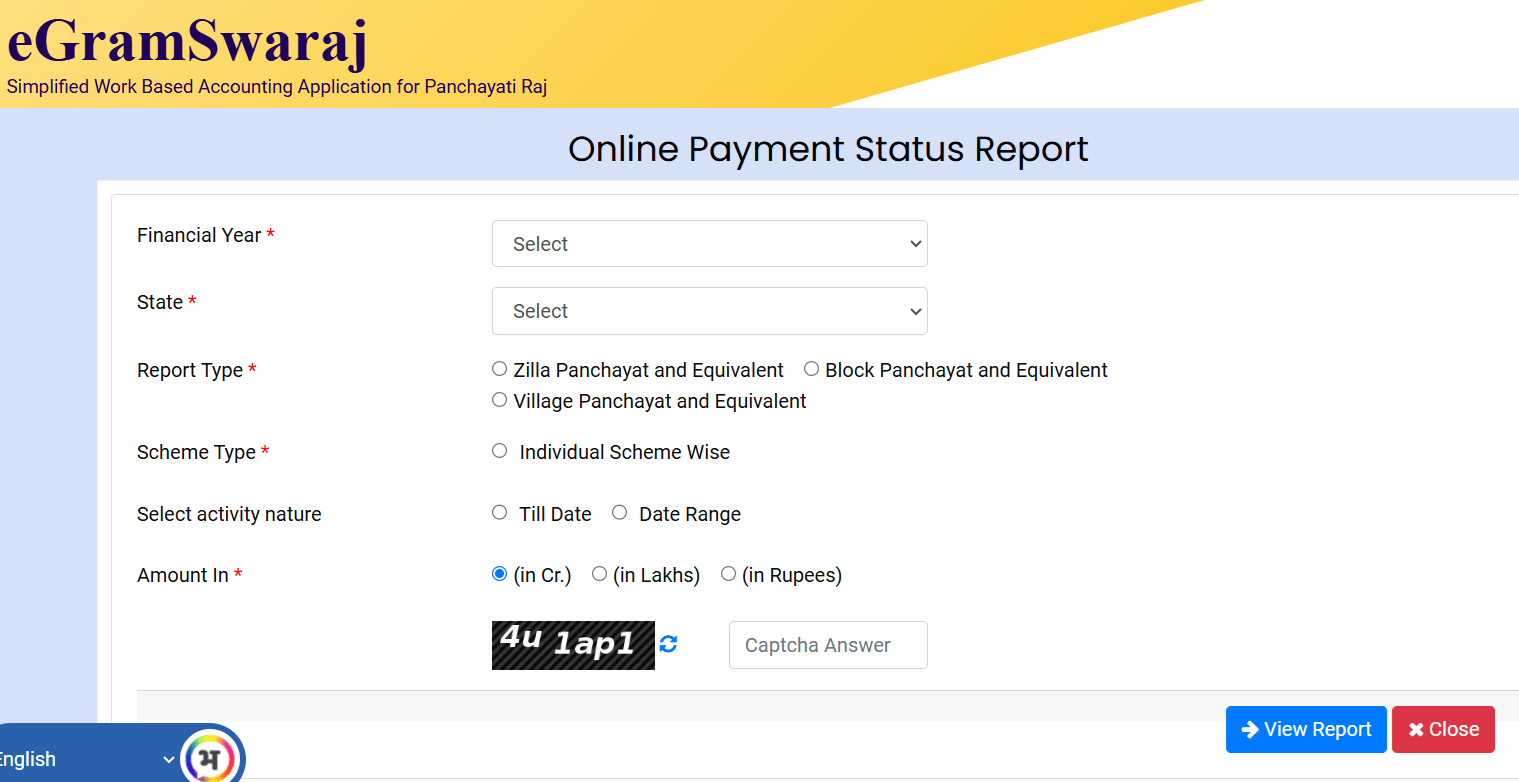Click the Select activity nature label
Screen dimensions: 1519x782
pyautogui.click(x=229, y=514)
